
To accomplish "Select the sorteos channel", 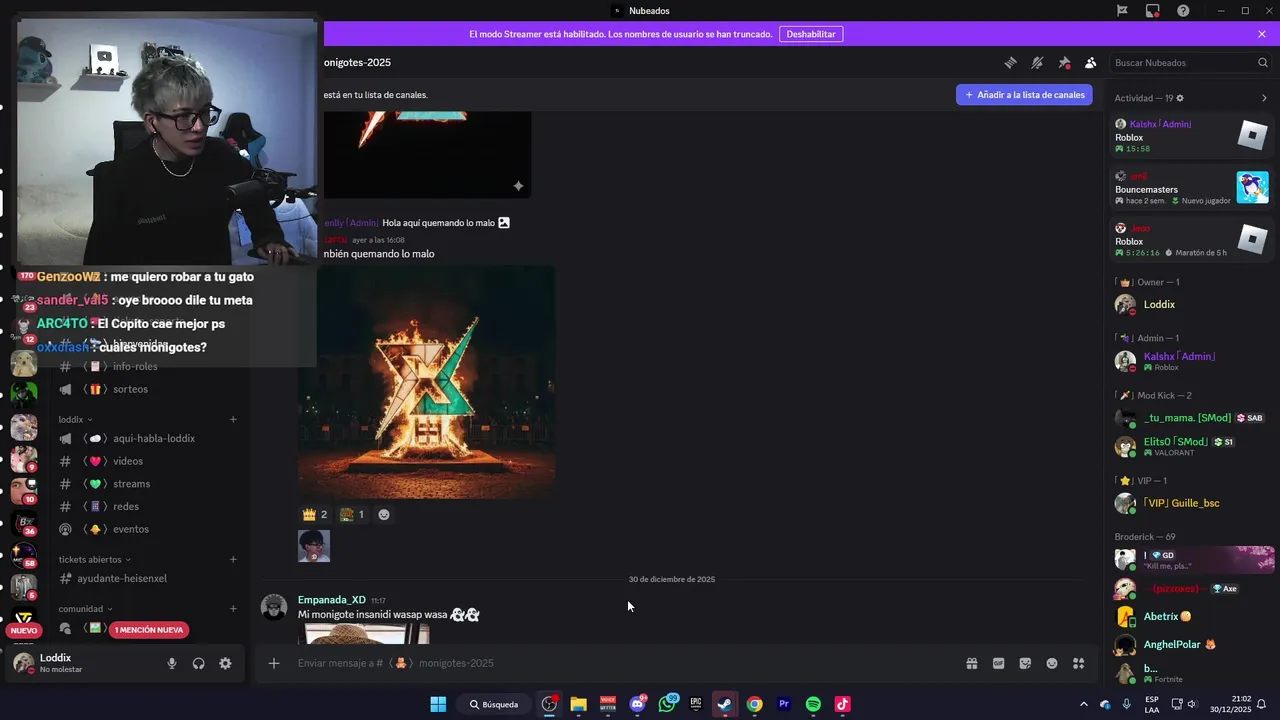I will [x=130, y=389].
